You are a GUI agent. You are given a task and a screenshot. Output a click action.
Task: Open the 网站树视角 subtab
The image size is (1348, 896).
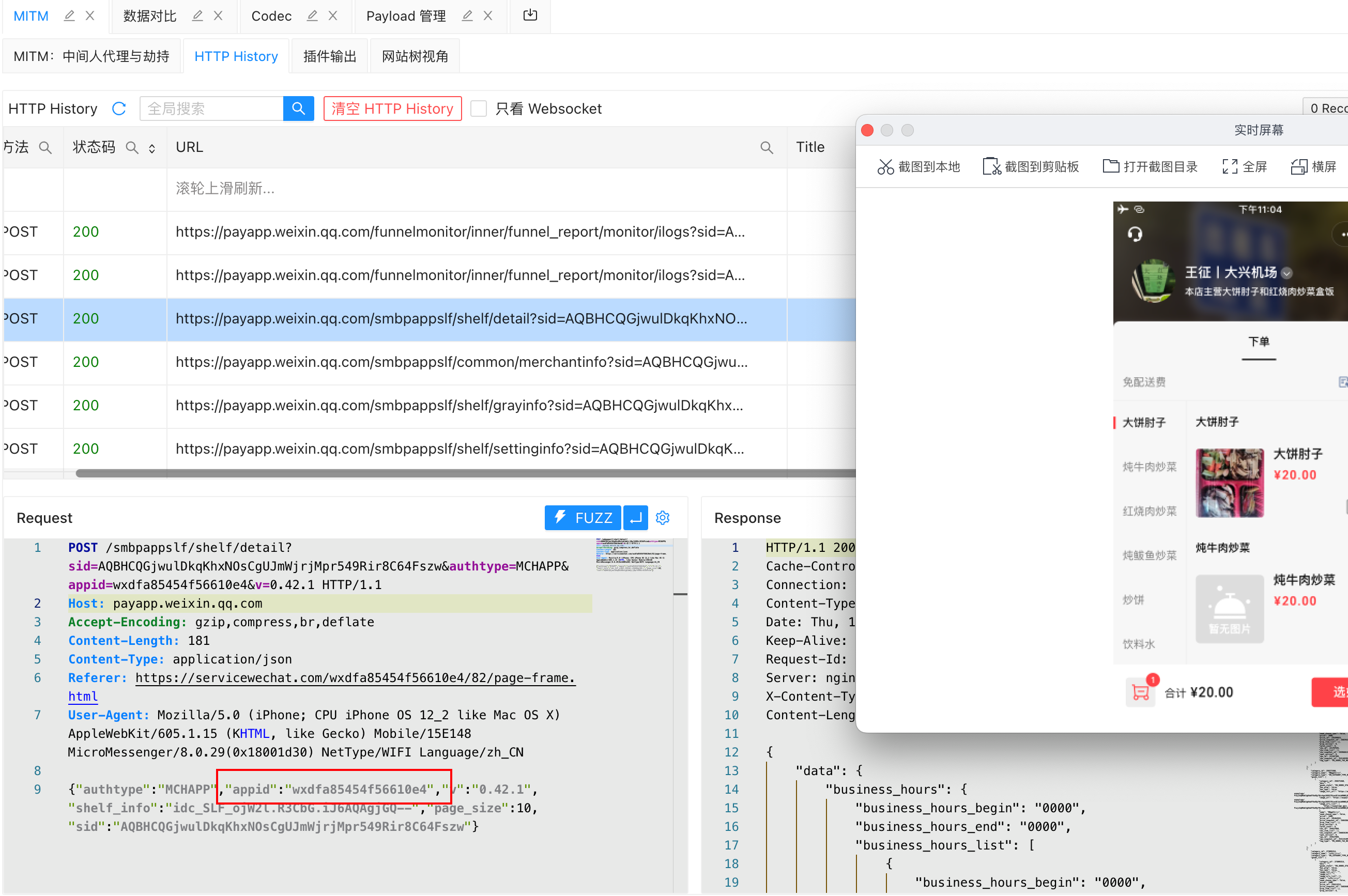(x=415, y=56)
